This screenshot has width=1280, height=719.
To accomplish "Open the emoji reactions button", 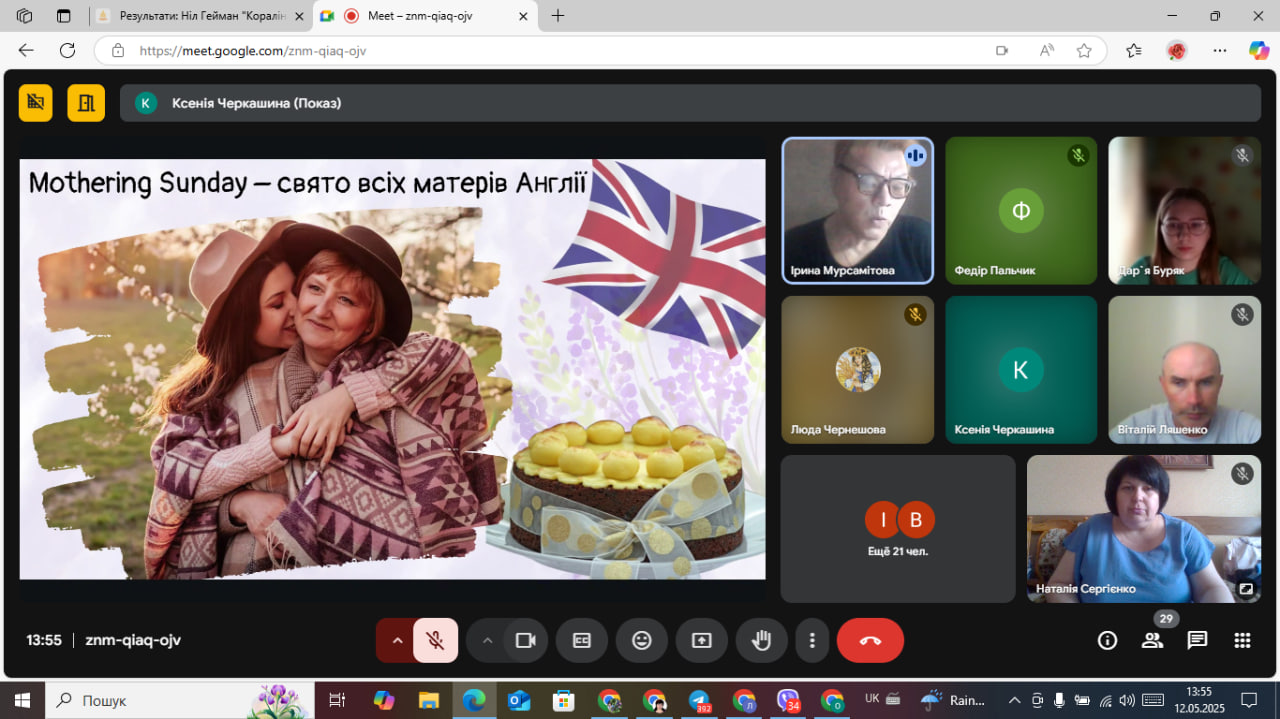I will [x=642, y=640].
